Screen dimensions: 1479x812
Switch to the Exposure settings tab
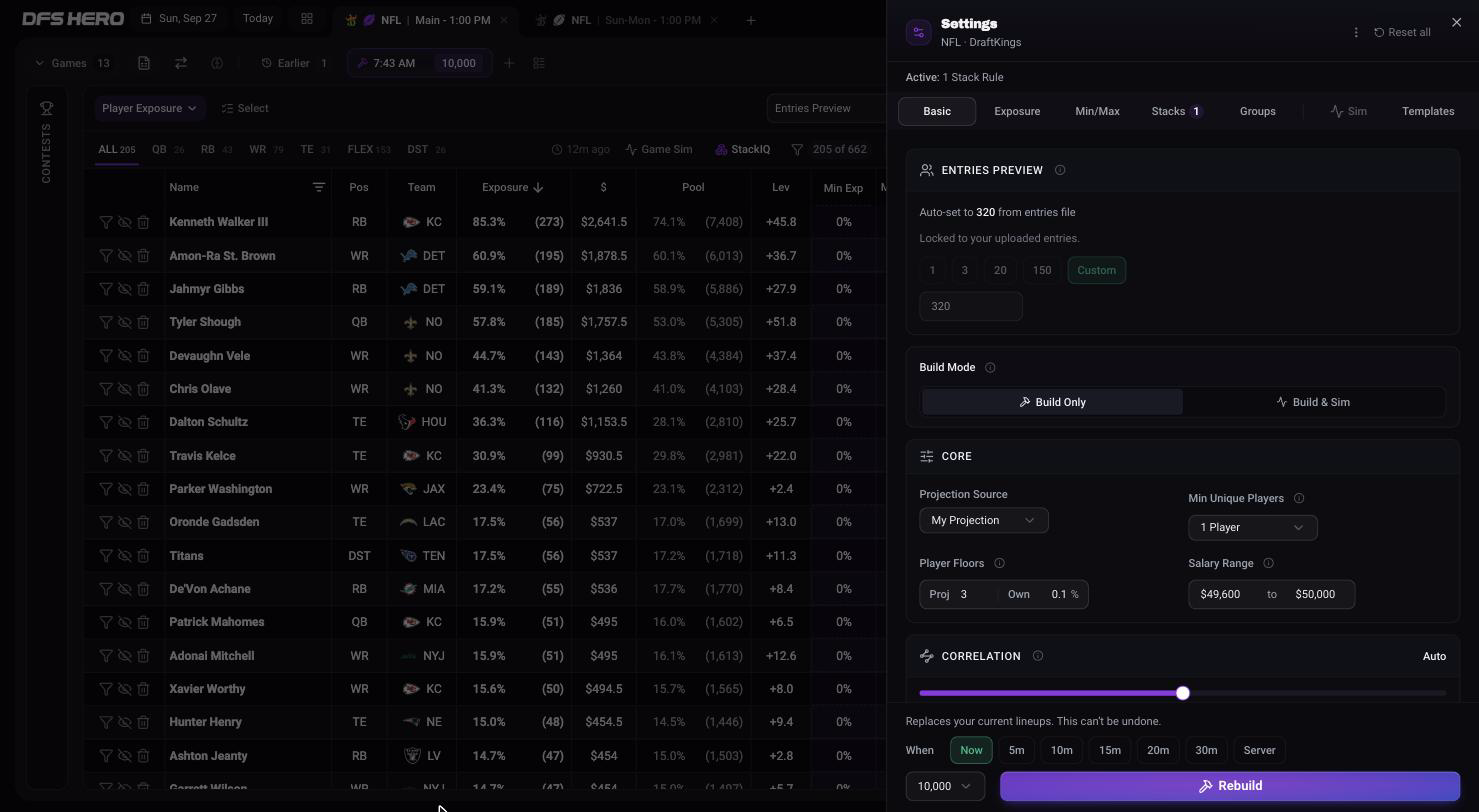pyautogui.click(x=1017, y=111)
